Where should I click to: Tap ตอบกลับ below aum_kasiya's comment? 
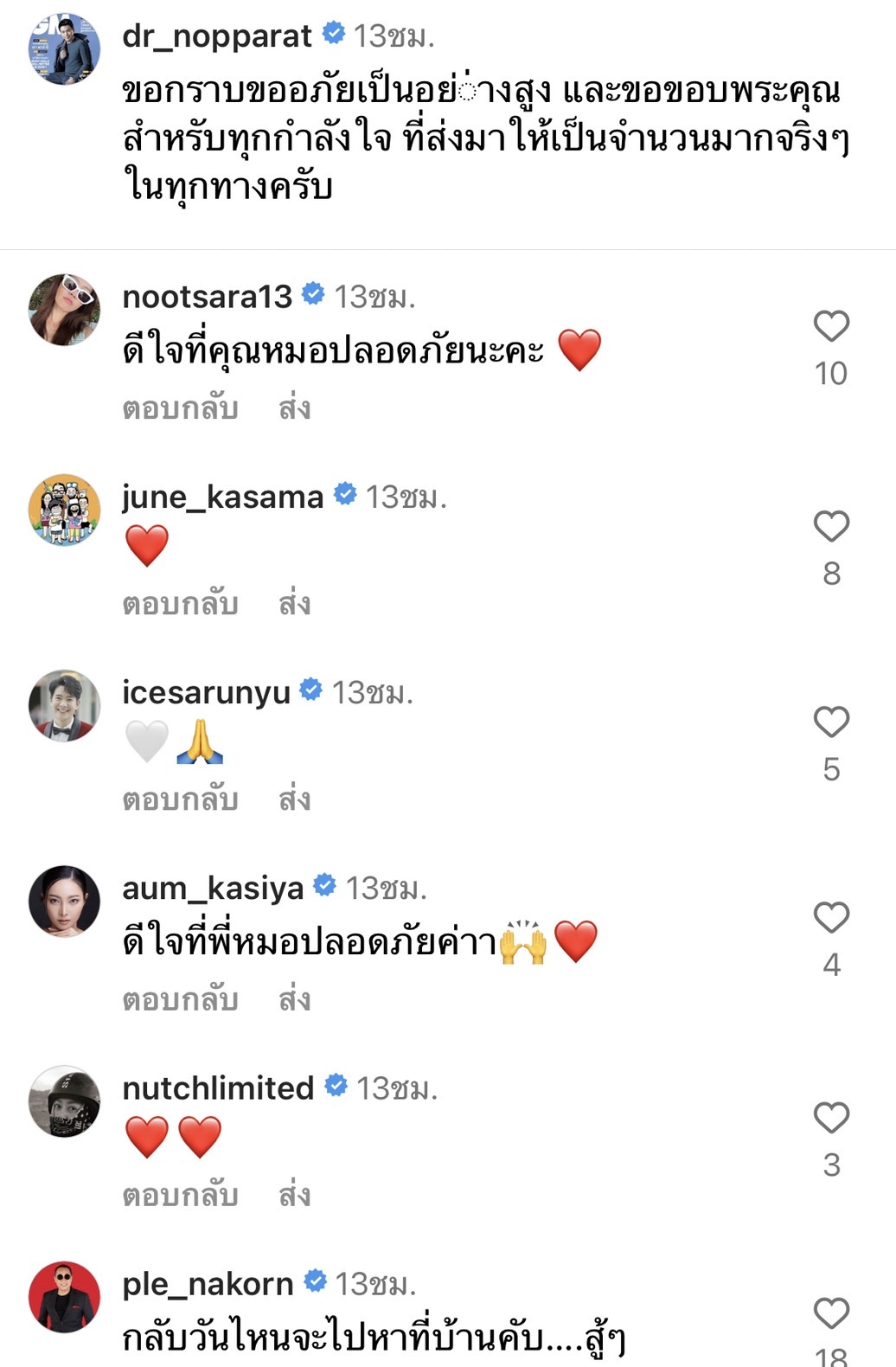point(178,998)
